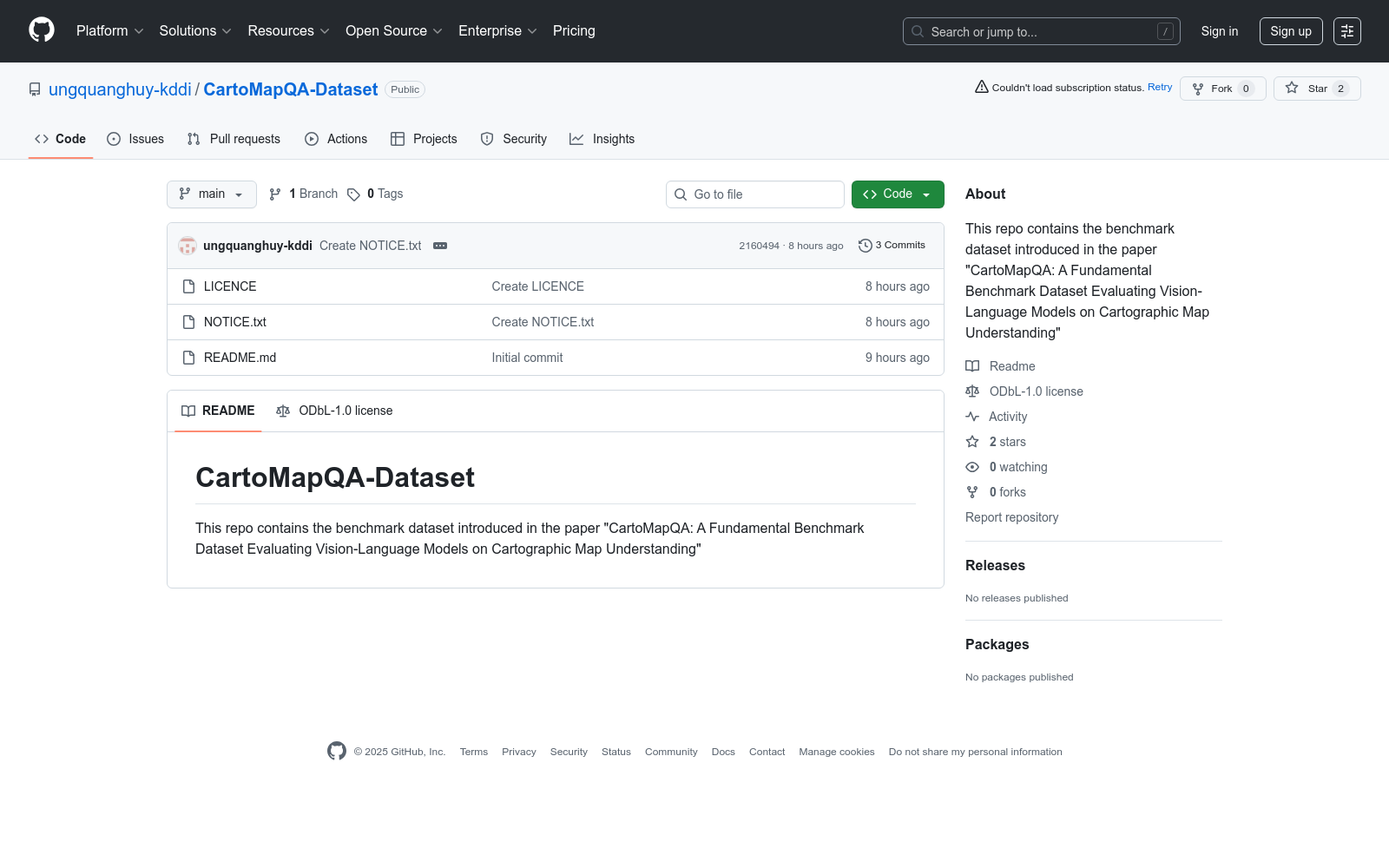1389x868 pixels.
Task: Open the latest commit Create NOTICE.txt message
Action: [x=371, y=246]
